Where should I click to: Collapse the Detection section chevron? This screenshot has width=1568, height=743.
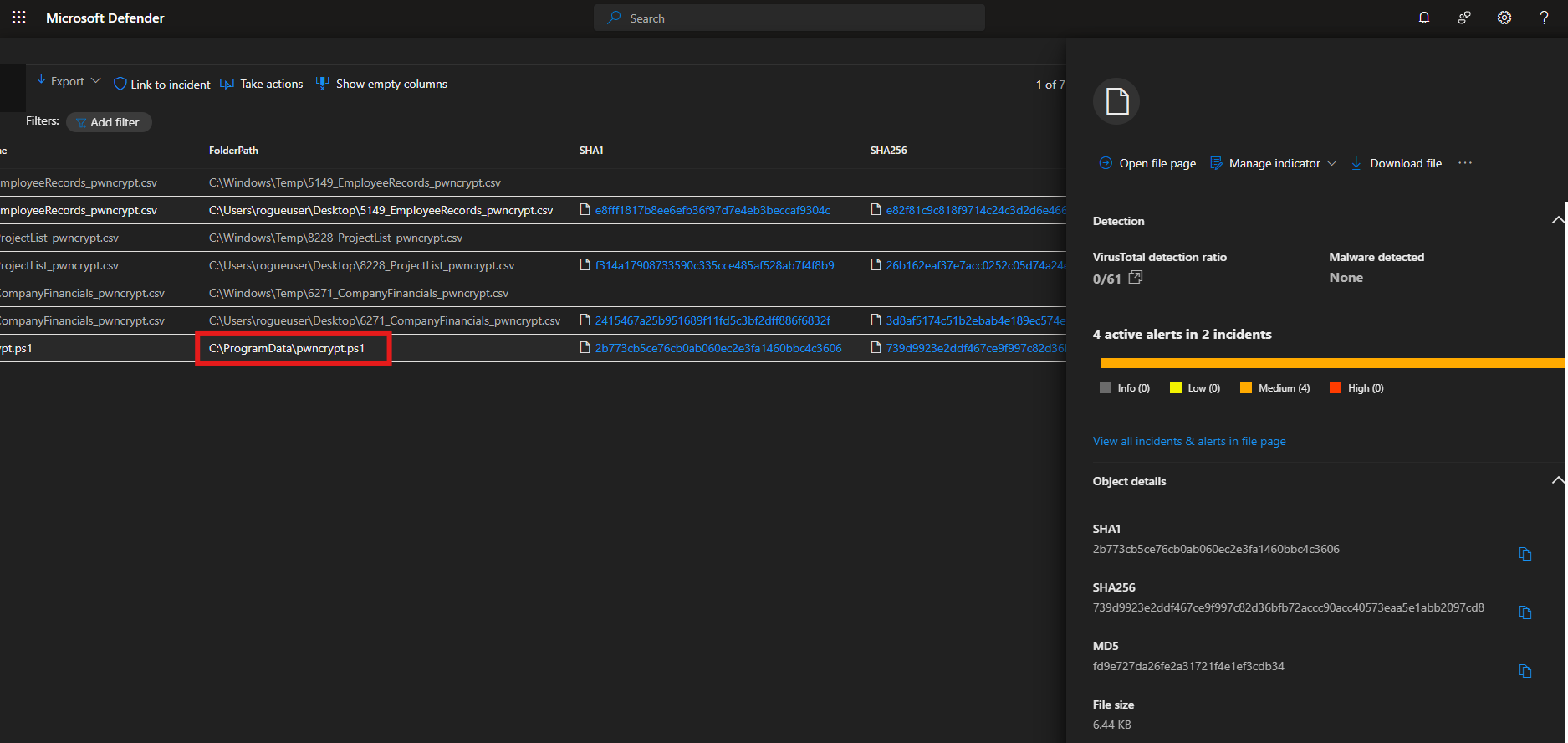[x=1558, y=220]
